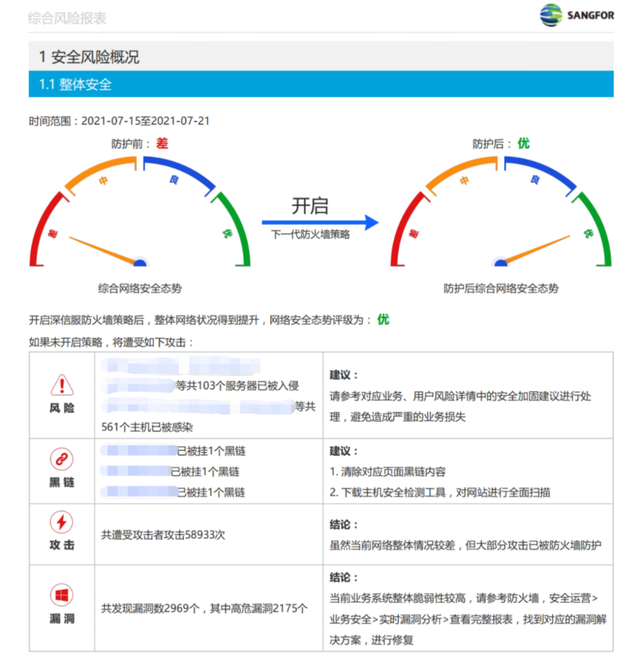Click the text 等共103个服务器已被入侵

[x=237, y=386]
